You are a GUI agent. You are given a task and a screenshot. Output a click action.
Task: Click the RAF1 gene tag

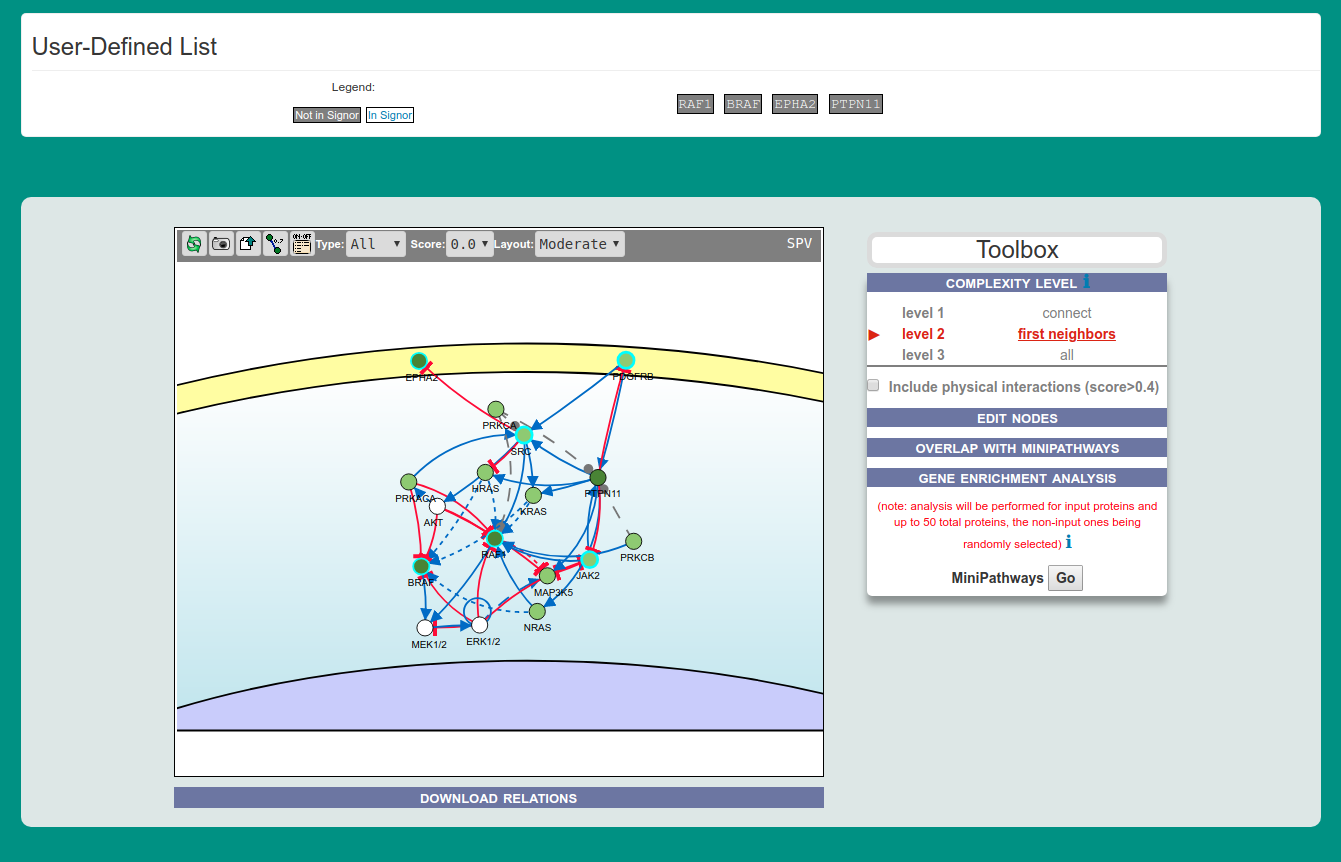[695, 104]
